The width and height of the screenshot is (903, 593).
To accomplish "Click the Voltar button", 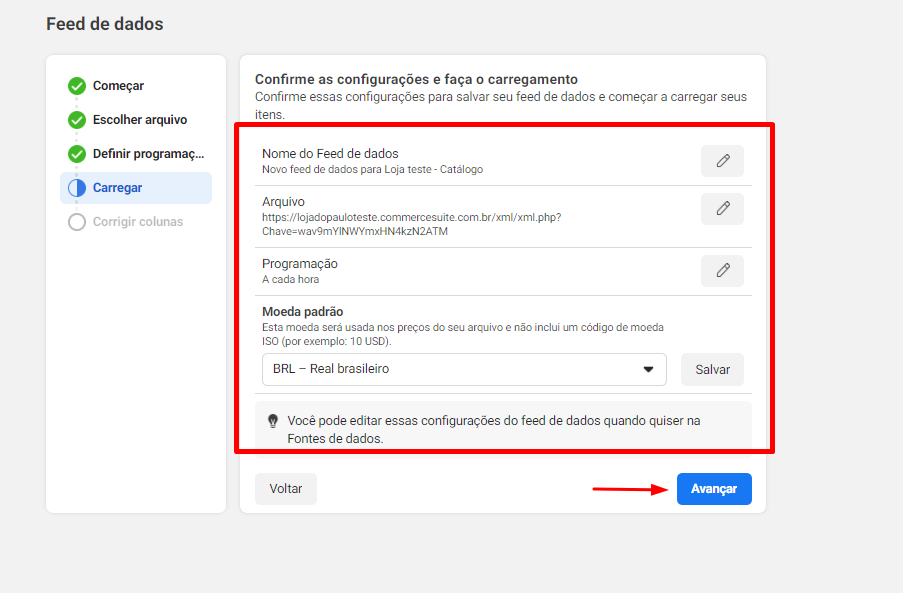I will tap(286, 489).
